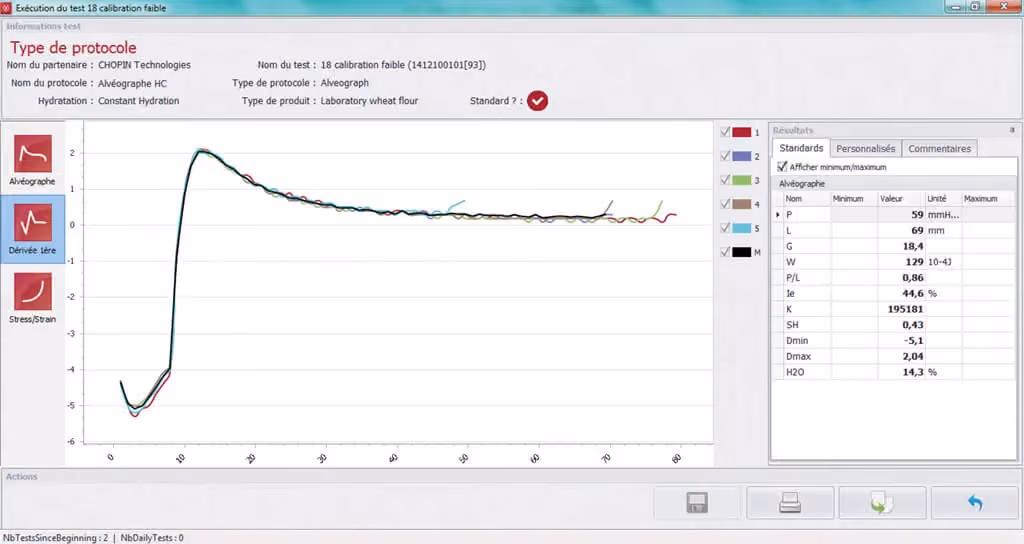This screenshot has height=544, width=1024.
Task: Toggle checkbox for curve 2
Action: coord(725,156)
